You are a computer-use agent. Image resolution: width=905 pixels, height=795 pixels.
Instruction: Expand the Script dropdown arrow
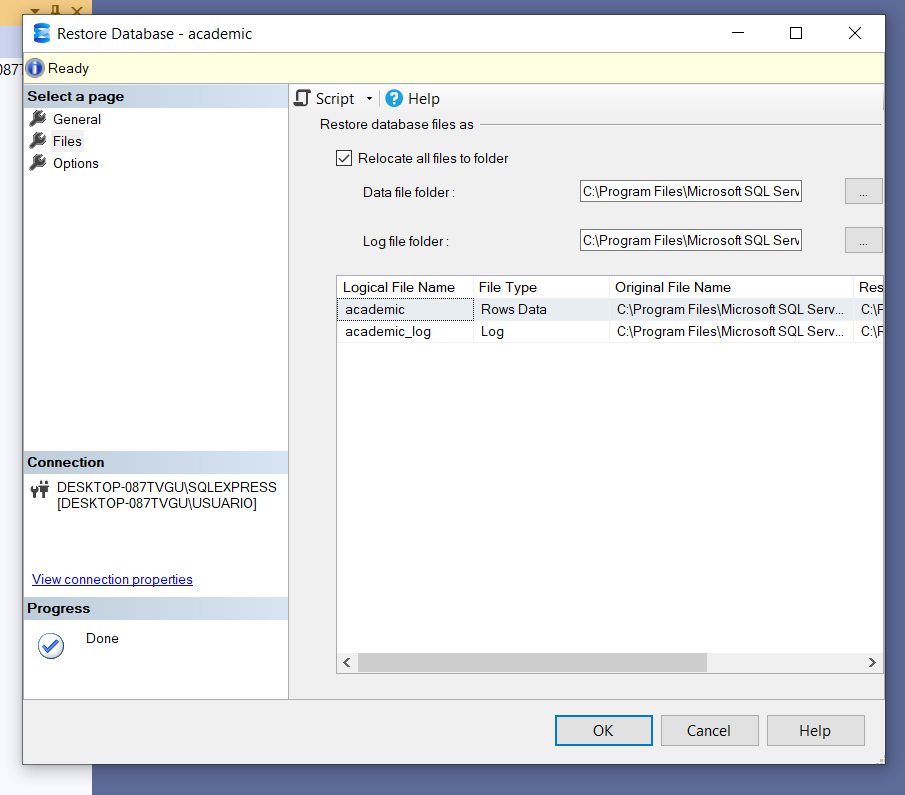pyautogui.click(x=369, y=99)
